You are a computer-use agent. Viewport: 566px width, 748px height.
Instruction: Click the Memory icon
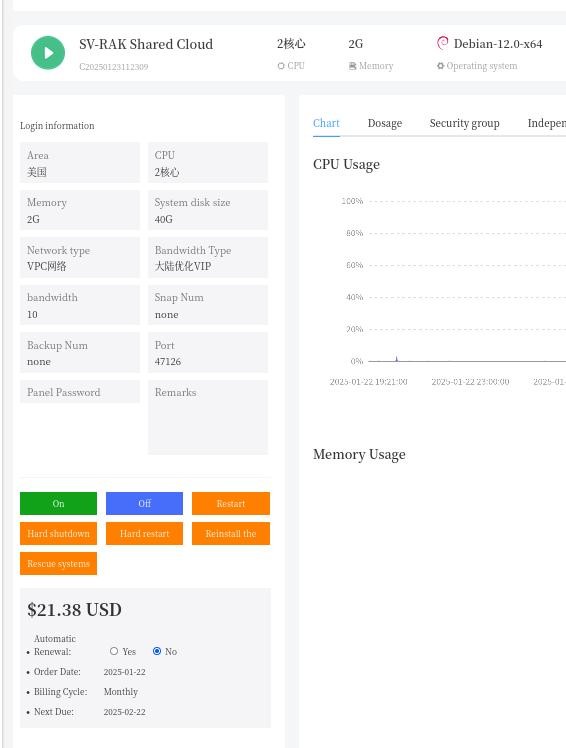pyautogui.click(x=352, y=66)
